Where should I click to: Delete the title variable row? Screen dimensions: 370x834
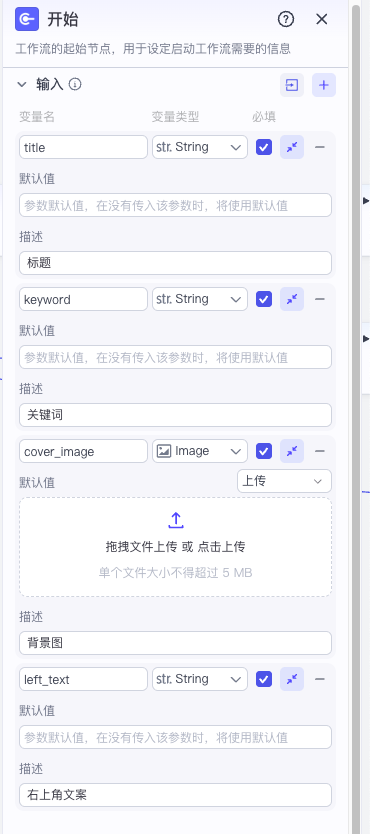pyautogui.click(x=319, y=147)
